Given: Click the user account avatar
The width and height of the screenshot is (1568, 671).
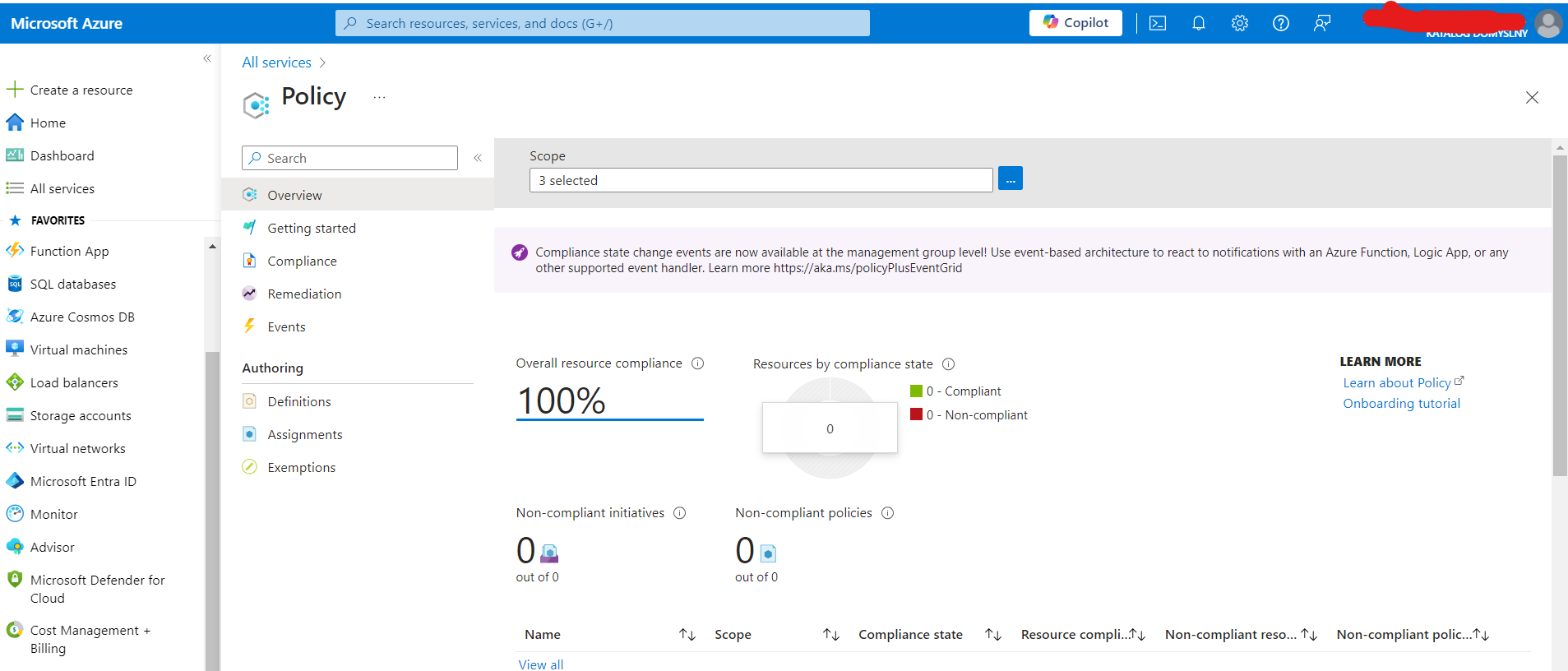Looking at the screenshot, I should click(x=1548, y=23).
